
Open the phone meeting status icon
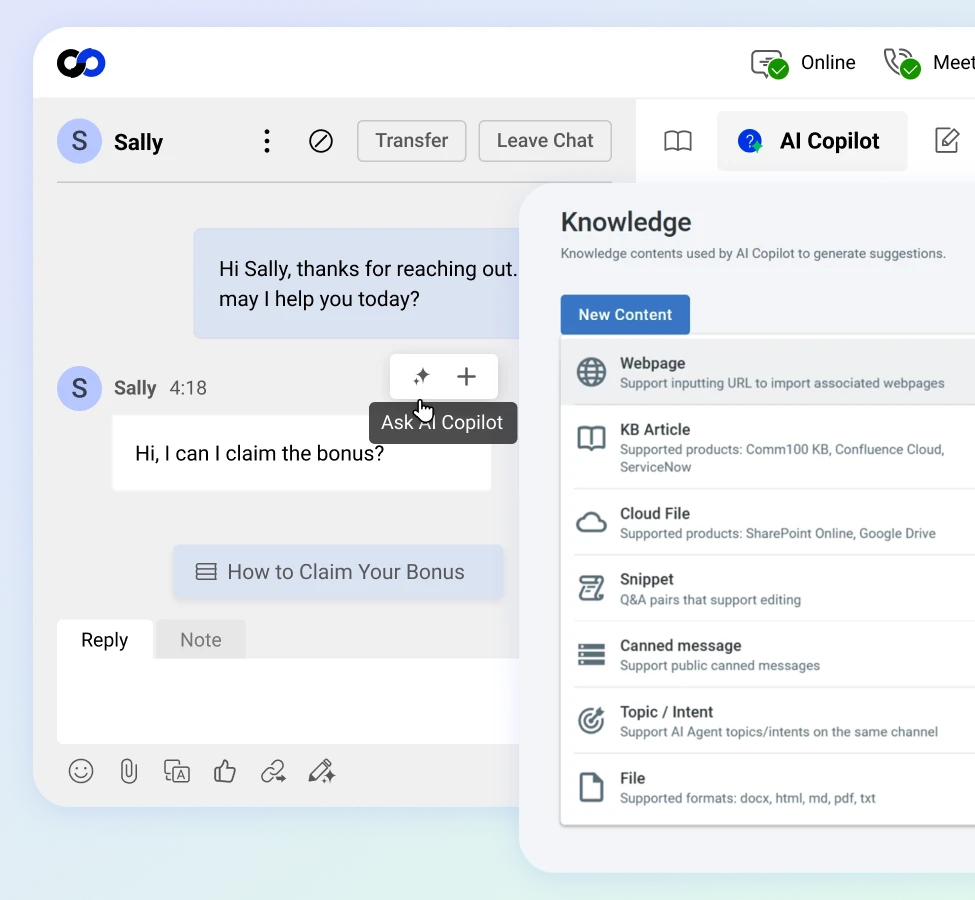[x=902, y=63]
